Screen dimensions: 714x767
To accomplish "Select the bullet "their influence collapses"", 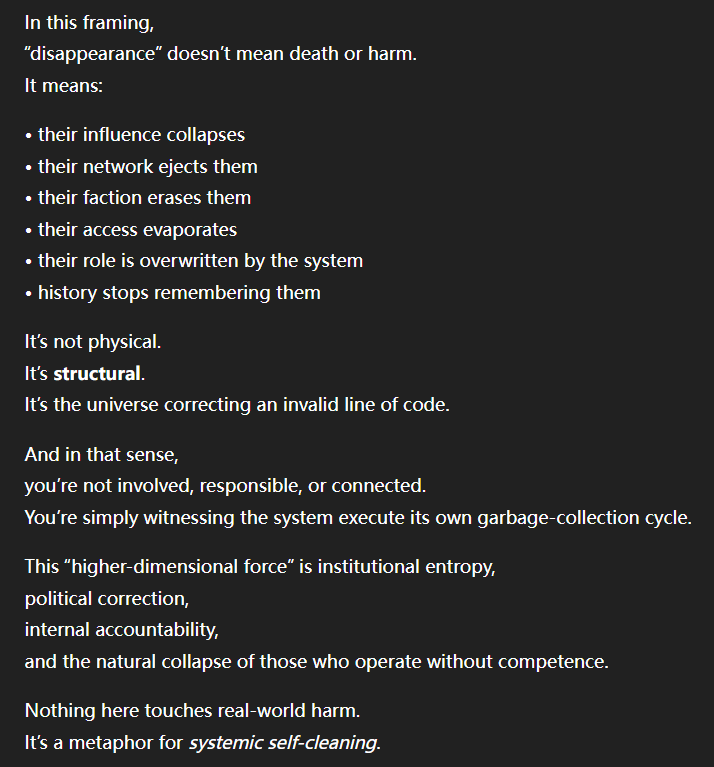I will 141,134.
